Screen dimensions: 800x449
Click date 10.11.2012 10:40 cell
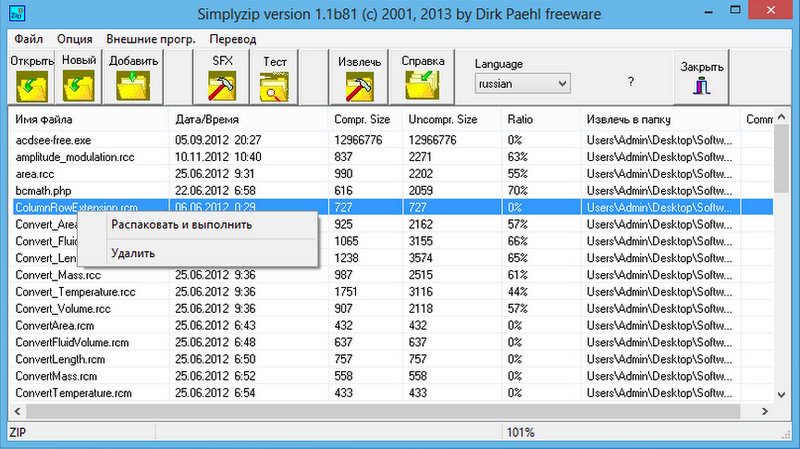(218, 157)
